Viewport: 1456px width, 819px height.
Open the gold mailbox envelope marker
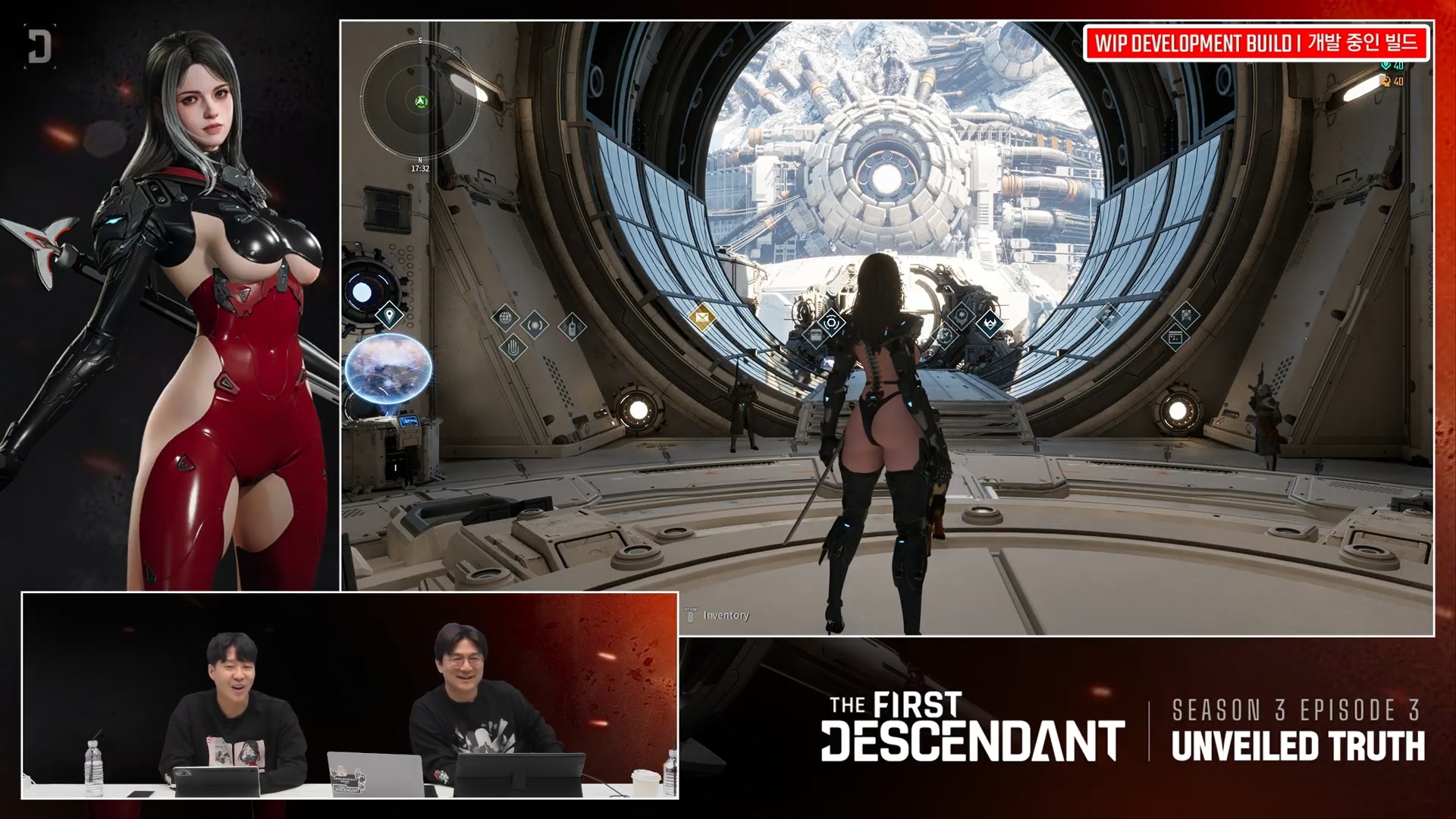702,317
